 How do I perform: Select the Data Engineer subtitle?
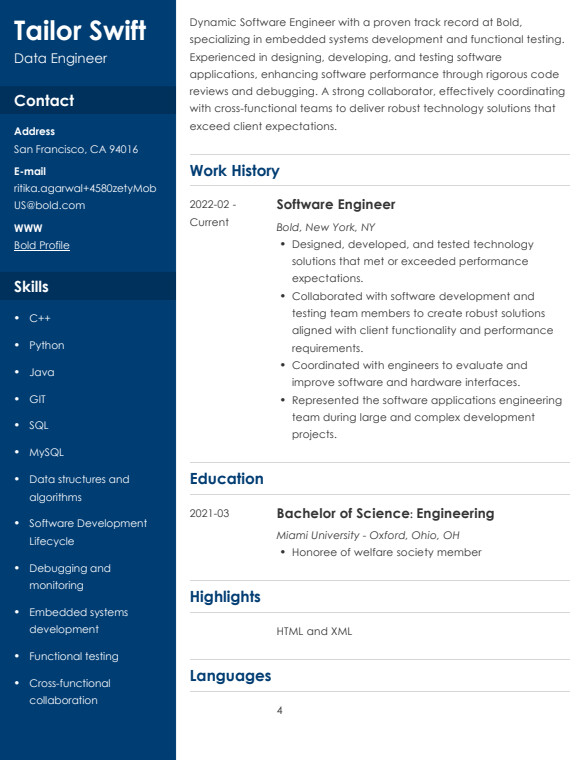(x=61, y=58)
